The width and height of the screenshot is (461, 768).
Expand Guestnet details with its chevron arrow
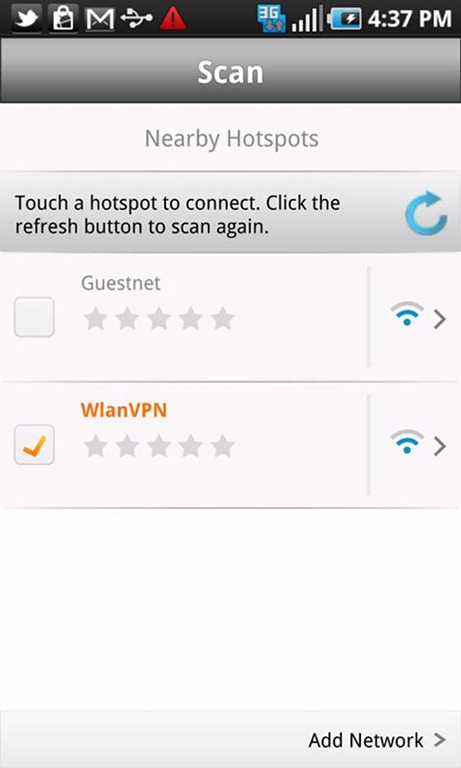pyautogui.click(x=439, y=319)
